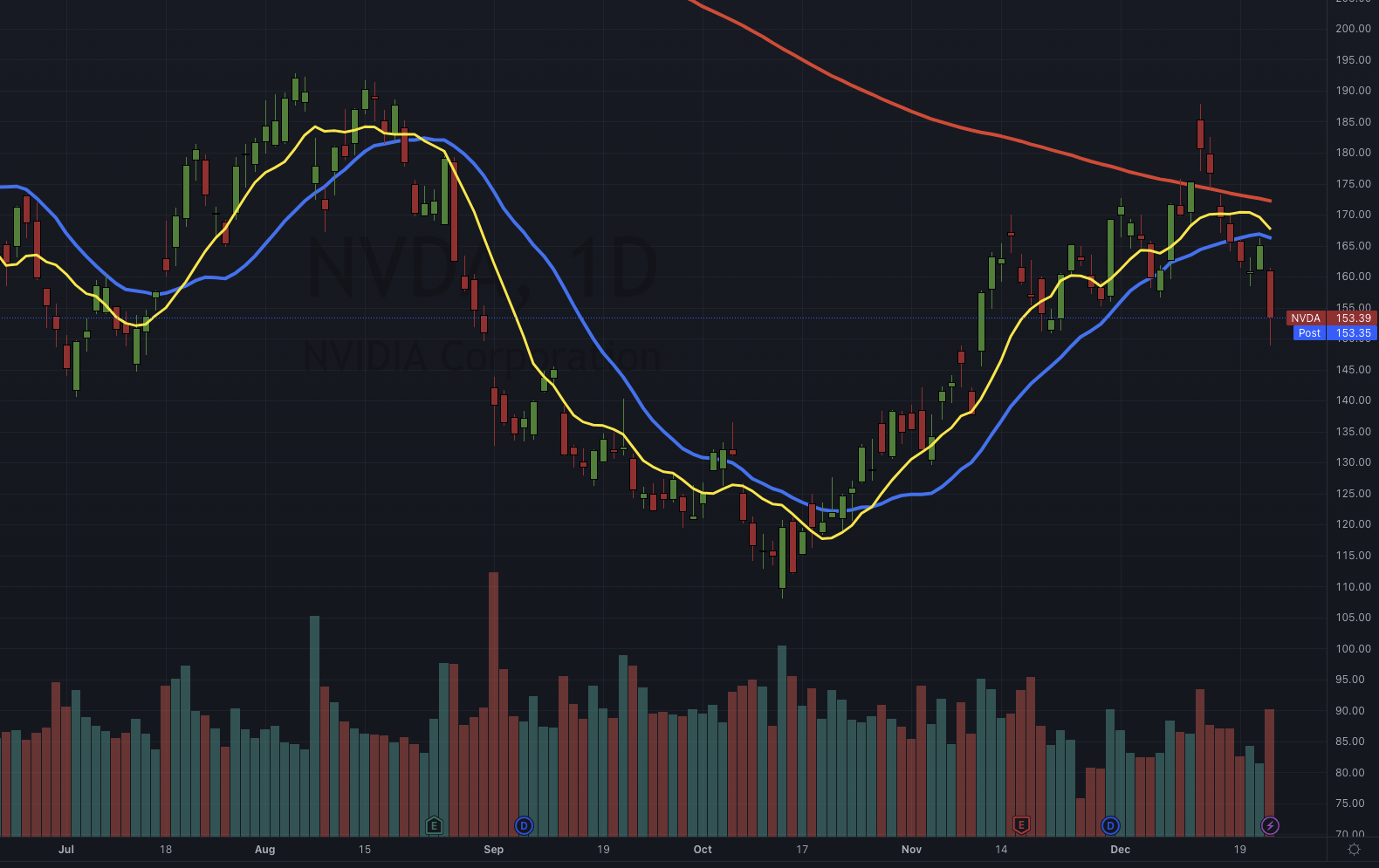Select the blue Post 153.35 price label
The image size is (1379, 868).
pyautogui.click(x=1334, y=333)
